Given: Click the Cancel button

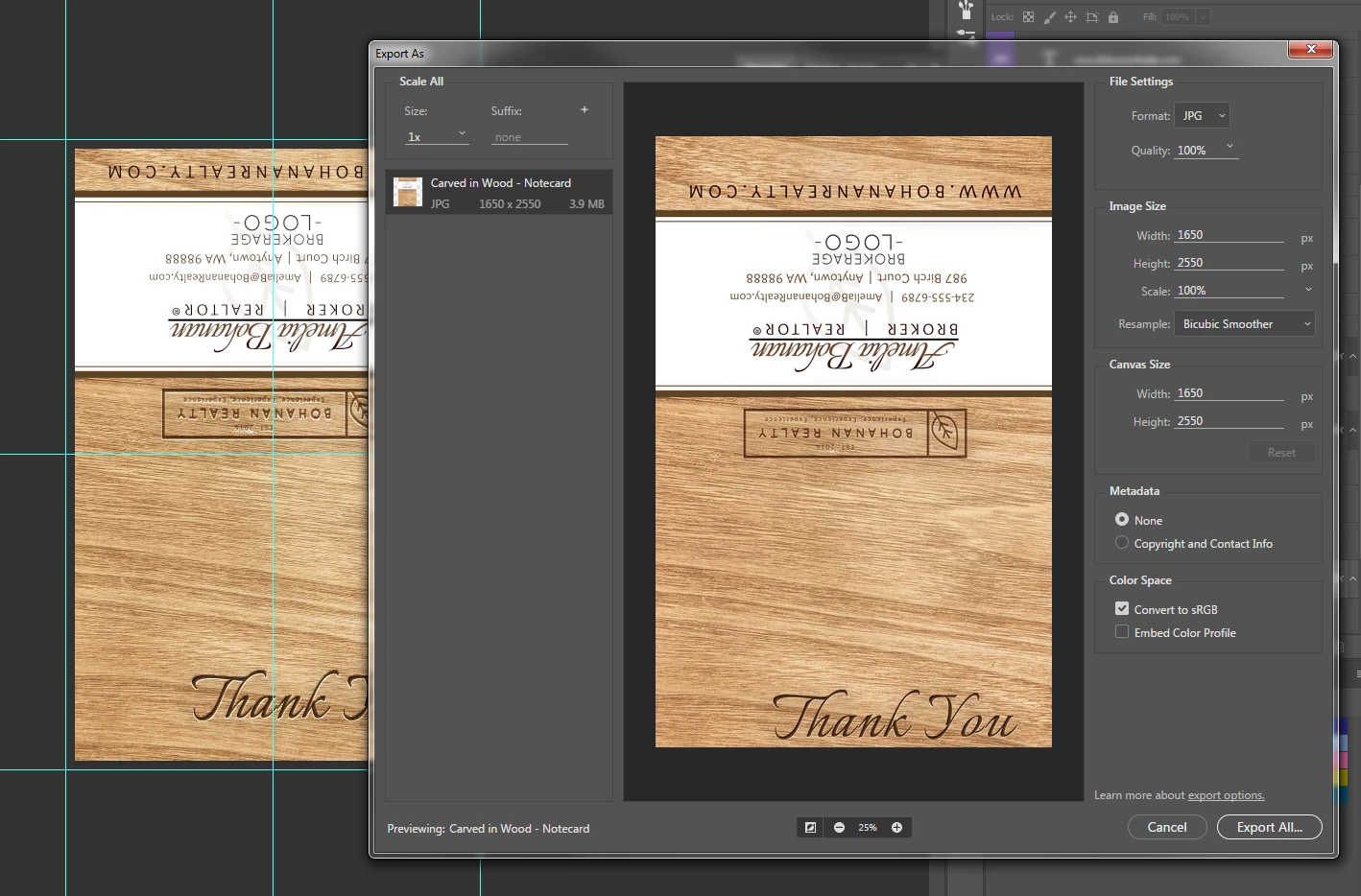Looking at the screenshot, I should 1167,827.
